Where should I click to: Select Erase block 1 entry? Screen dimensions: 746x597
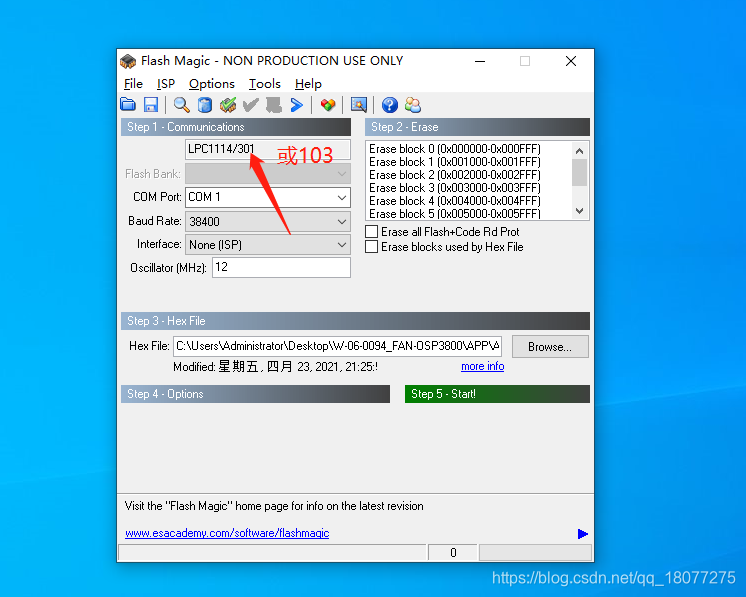(455, 162)
